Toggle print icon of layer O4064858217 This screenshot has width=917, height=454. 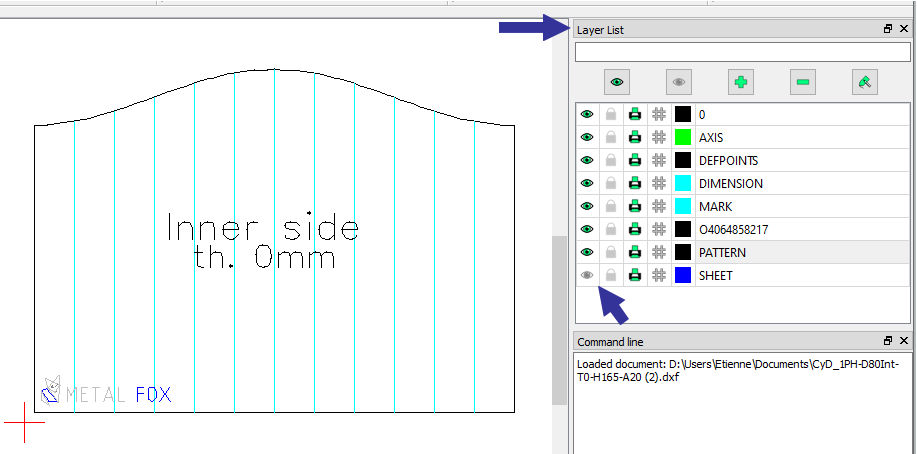click(x=635, y=229)
